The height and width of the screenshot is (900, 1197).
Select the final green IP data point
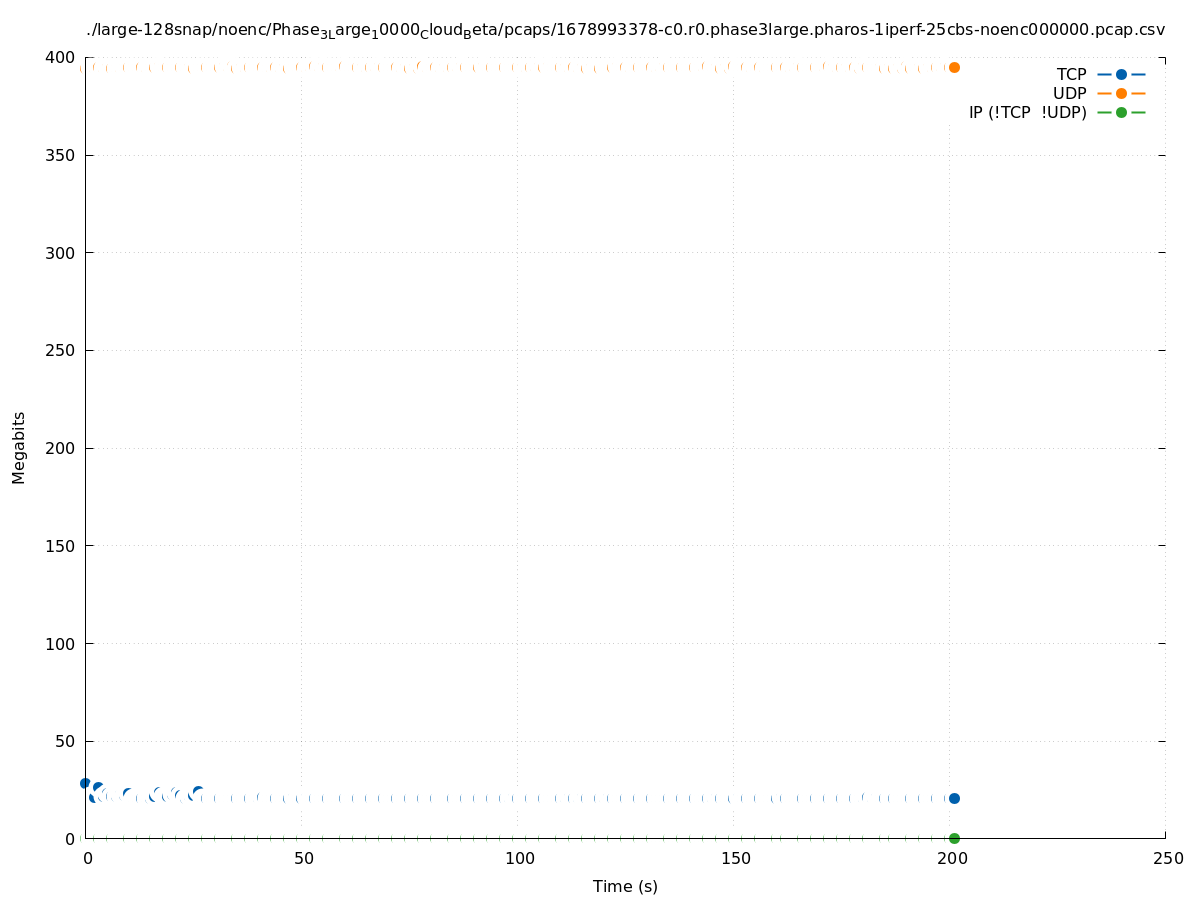954,838
